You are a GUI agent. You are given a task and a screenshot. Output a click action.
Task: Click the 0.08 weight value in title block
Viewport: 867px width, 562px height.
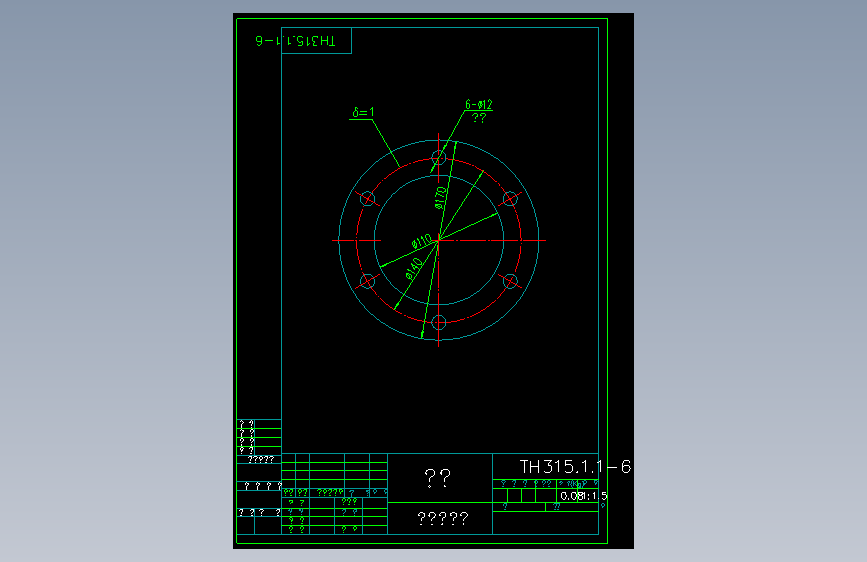coord(570,496)
